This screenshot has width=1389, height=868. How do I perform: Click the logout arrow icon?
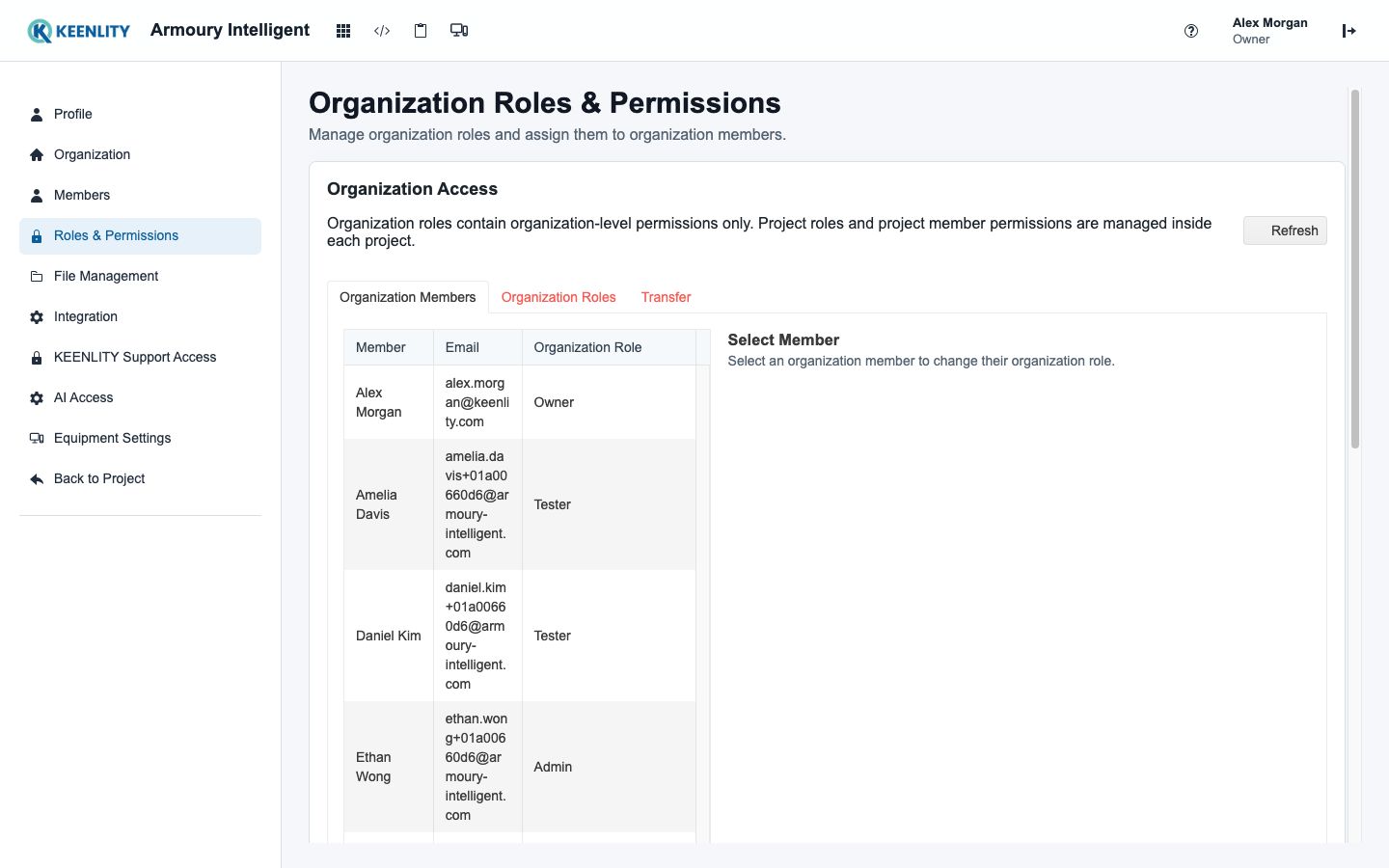[x=1349, y=31]
